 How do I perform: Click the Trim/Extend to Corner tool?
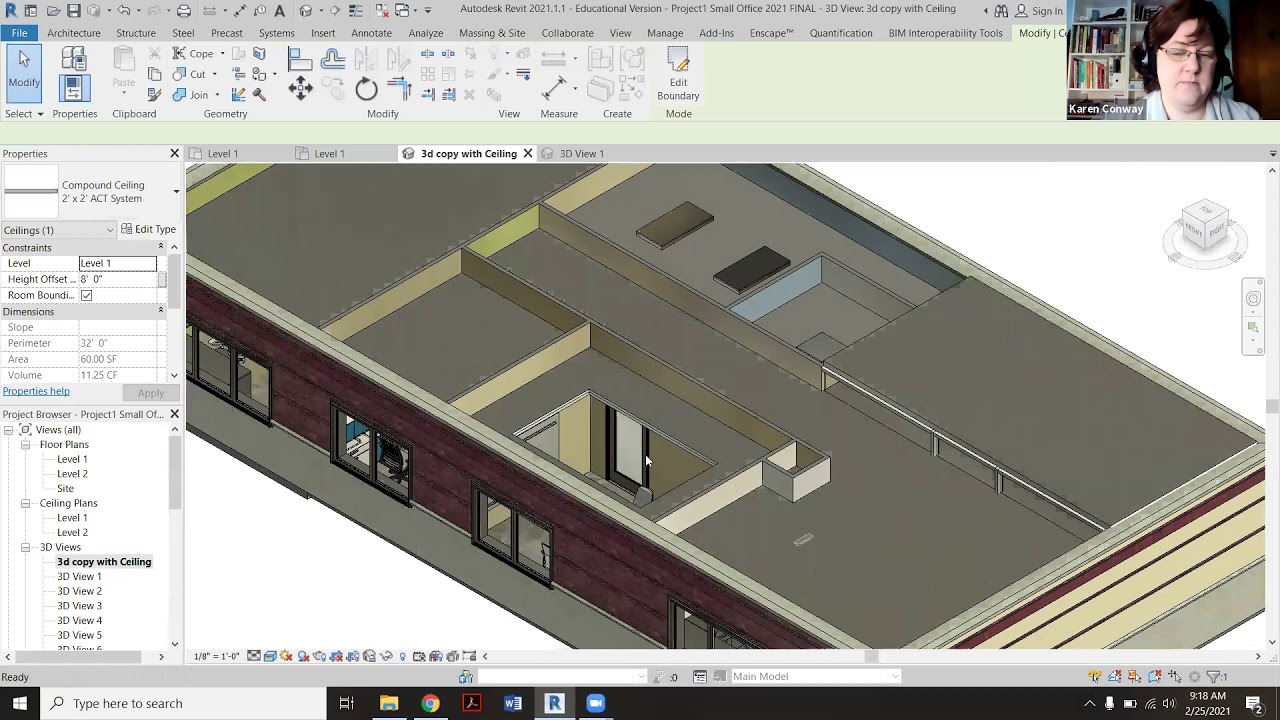(x=400, y=90)
